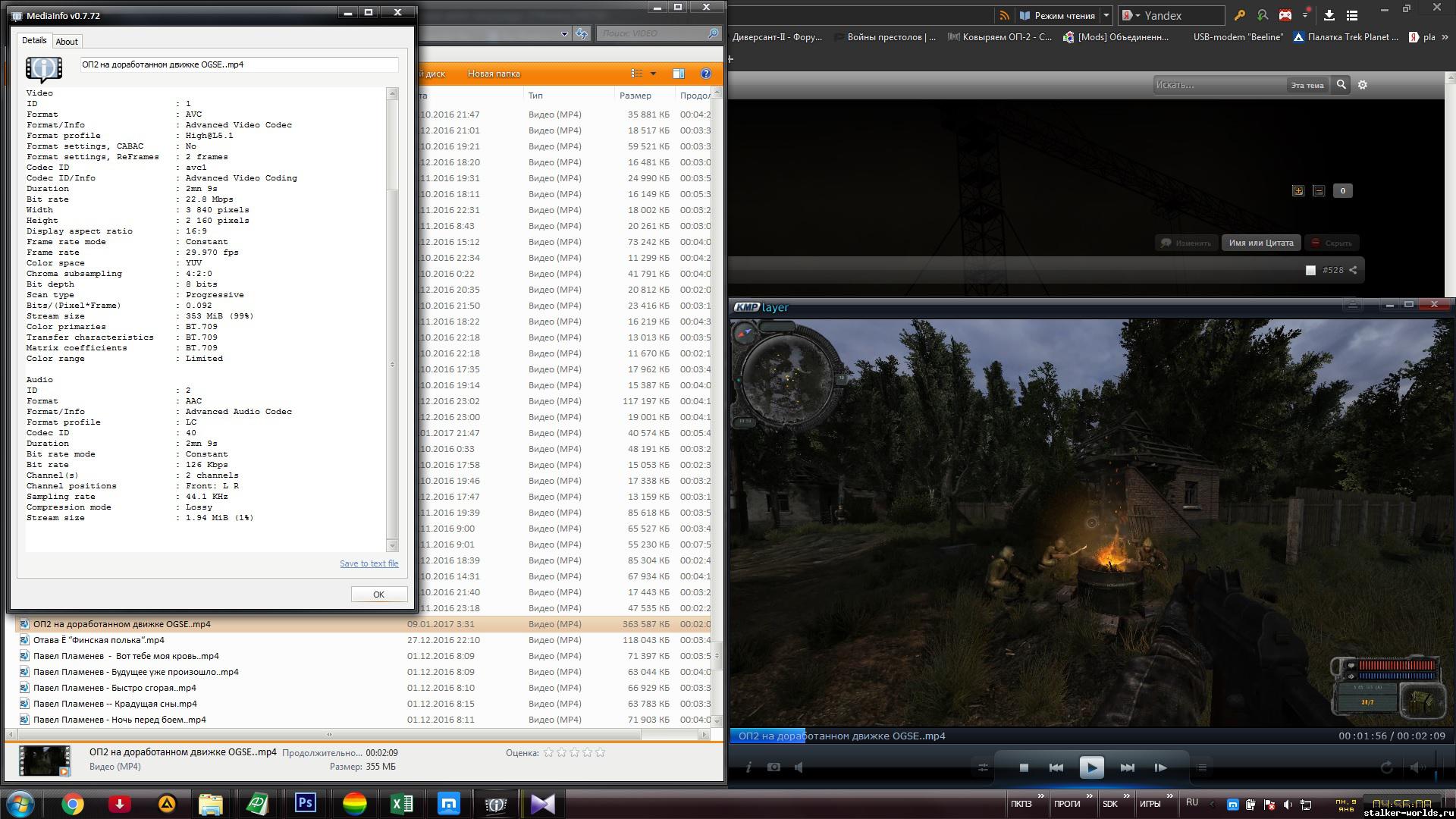Skip to previous track in KMPlayer
The width and height of the screenshot is (1456, 819).
(1056, 767)
